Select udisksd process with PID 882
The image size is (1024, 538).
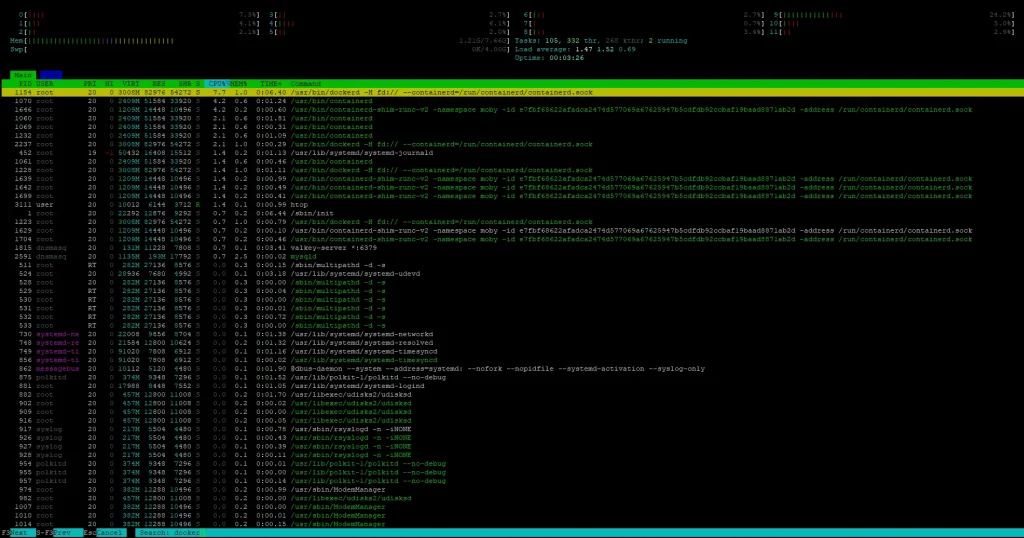point(512,394)
